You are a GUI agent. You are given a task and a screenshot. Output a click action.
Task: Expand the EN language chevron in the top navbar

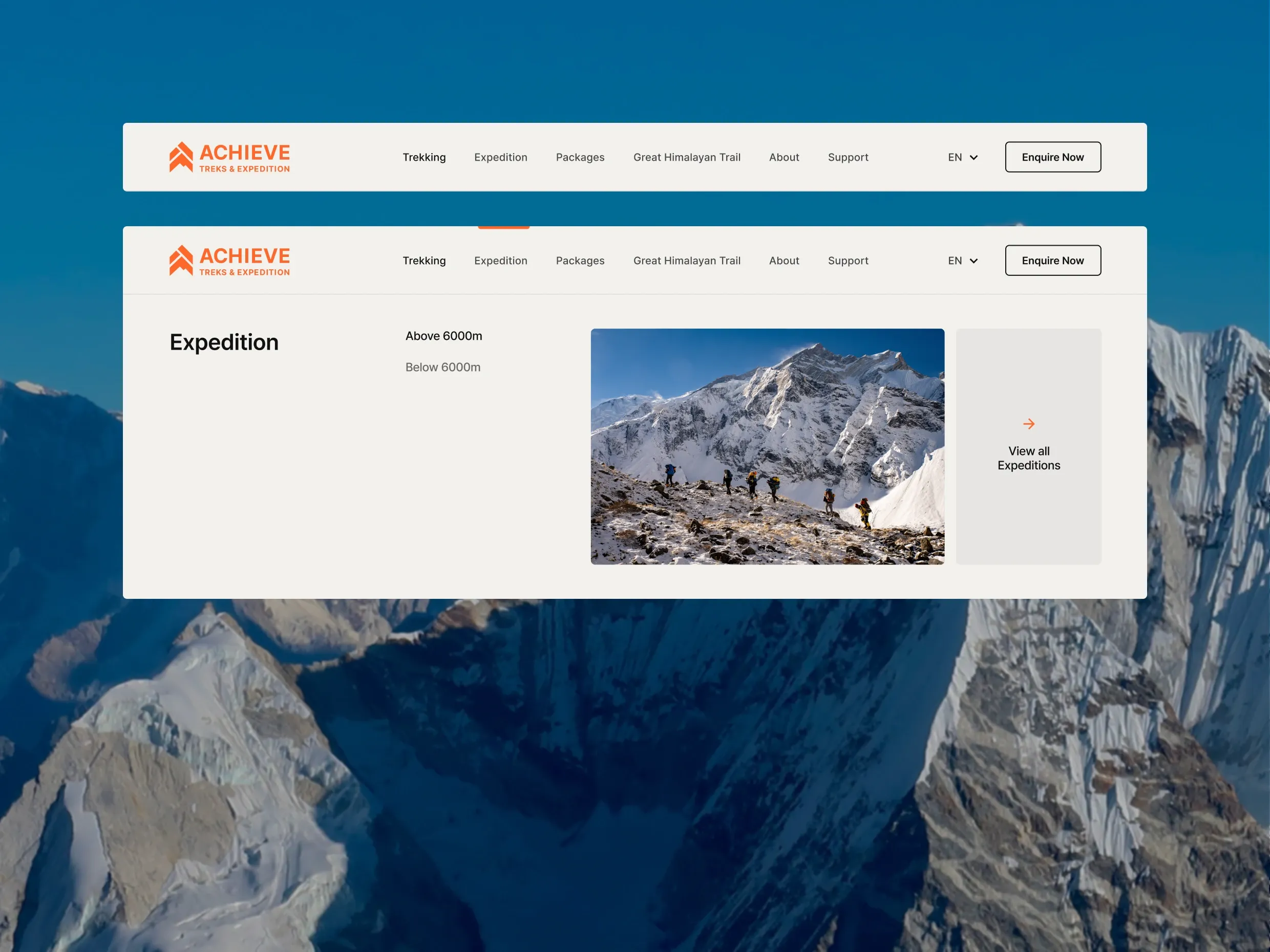(x=973, y=157)
